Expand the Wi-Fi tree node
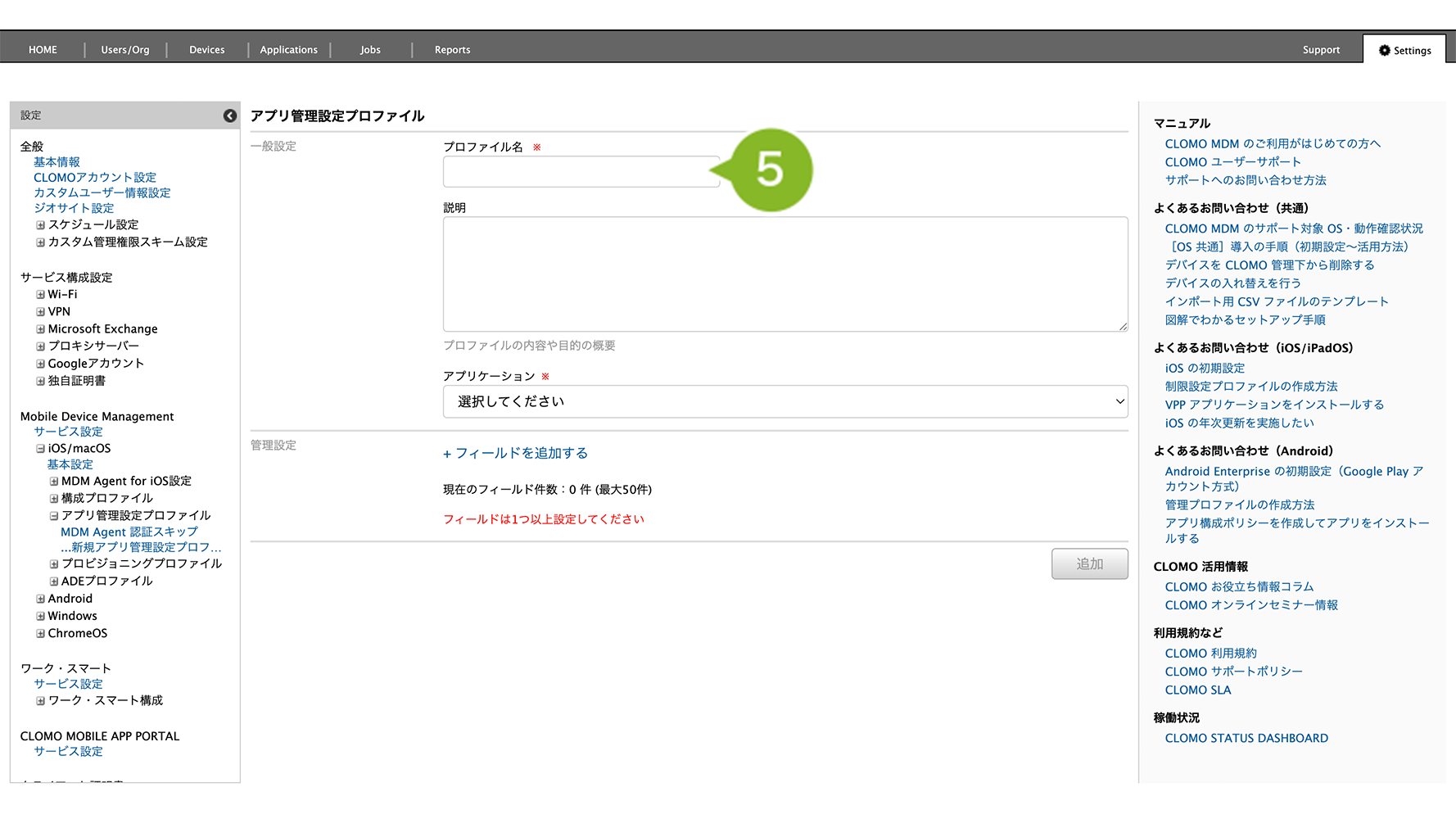The width and height of the screenshot is (1456, 819). [x=40, y=295]
